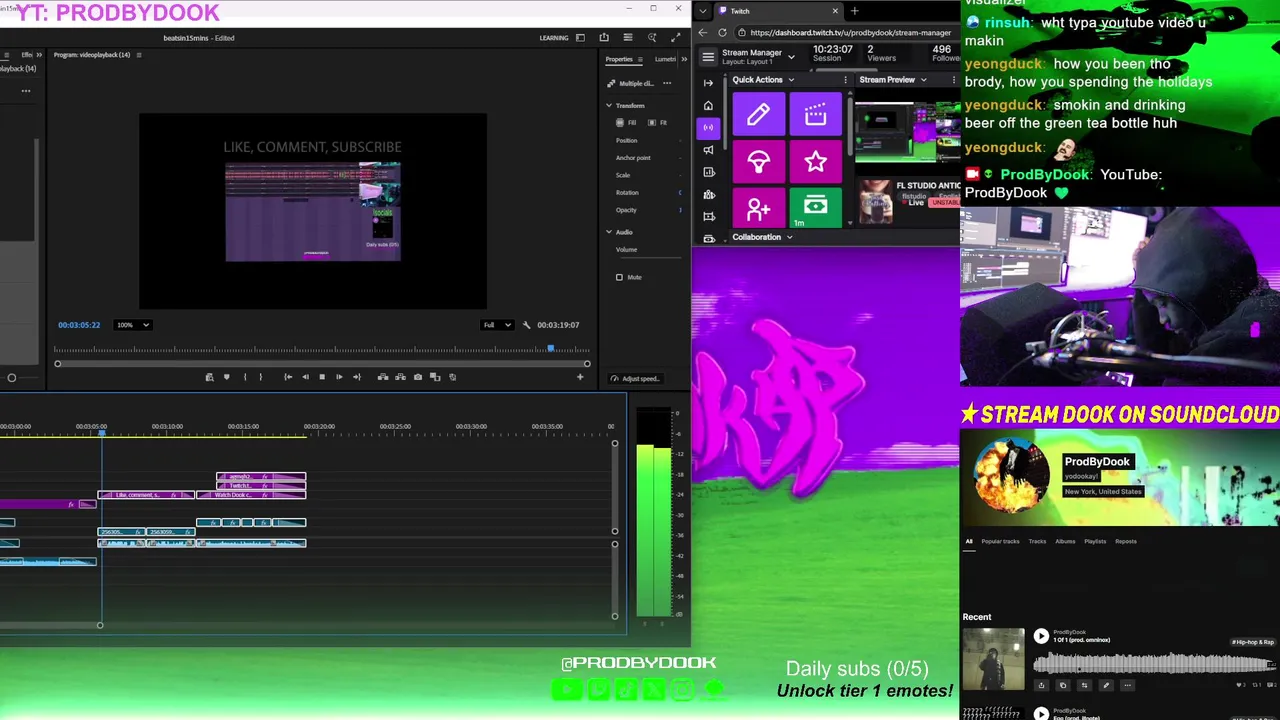The height and width of the screenshot is (720, 1280).
Task: Open the Full playback resolution dropdown
Action: pos(497,325)
